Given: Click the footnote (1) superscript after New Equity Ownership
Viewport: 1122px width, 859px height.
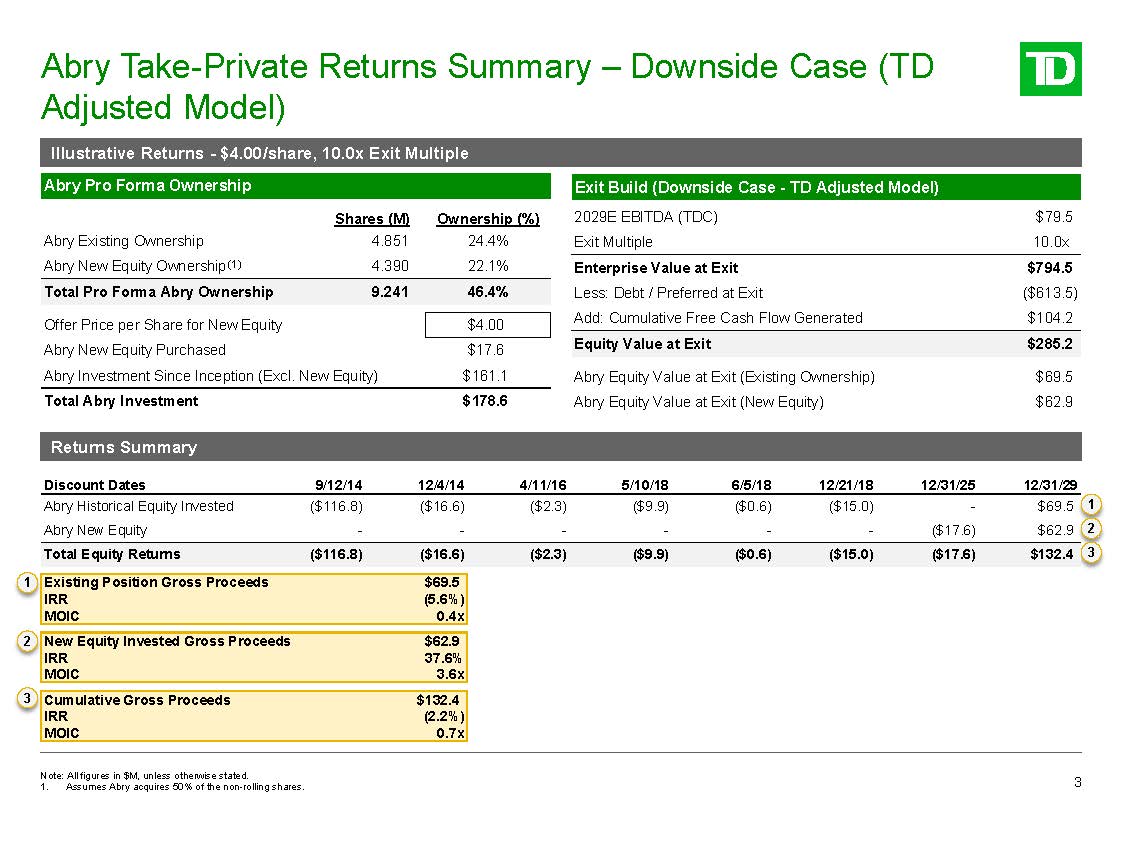Looking at the screenshot, I should tap(234, 264).
